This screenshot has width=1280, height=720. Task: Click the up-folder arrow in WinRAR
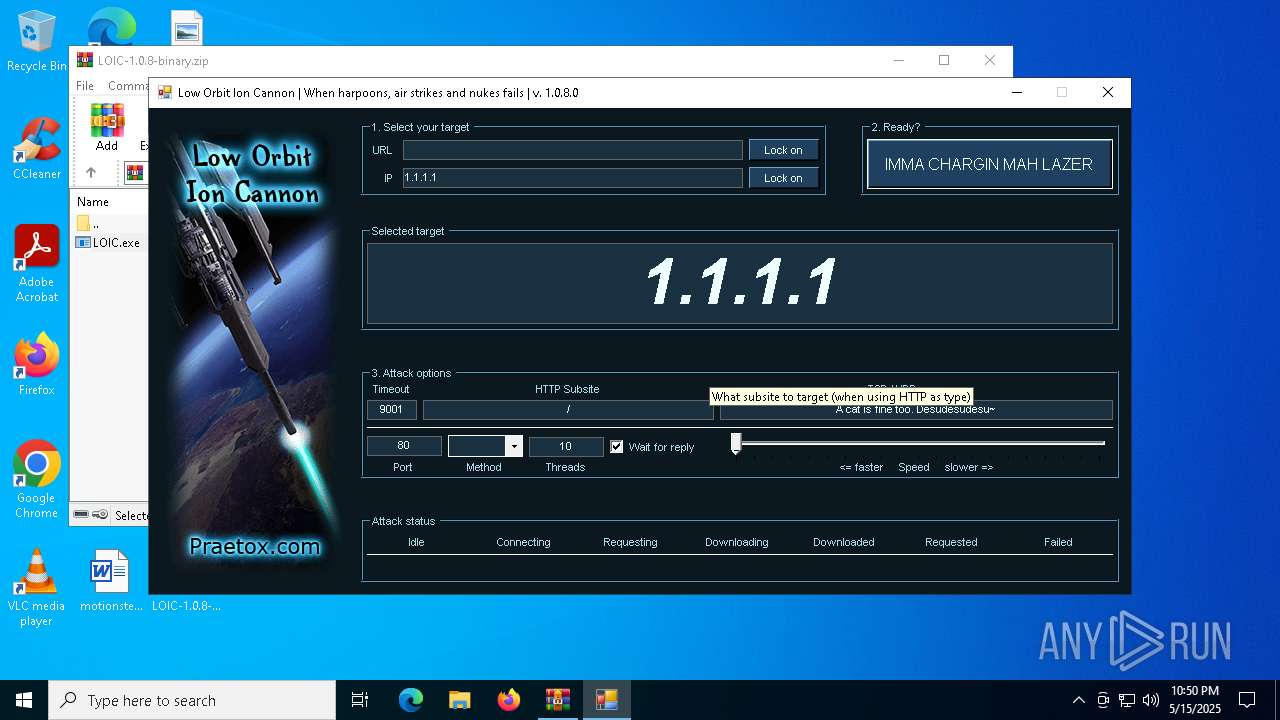tap(90, 172)
